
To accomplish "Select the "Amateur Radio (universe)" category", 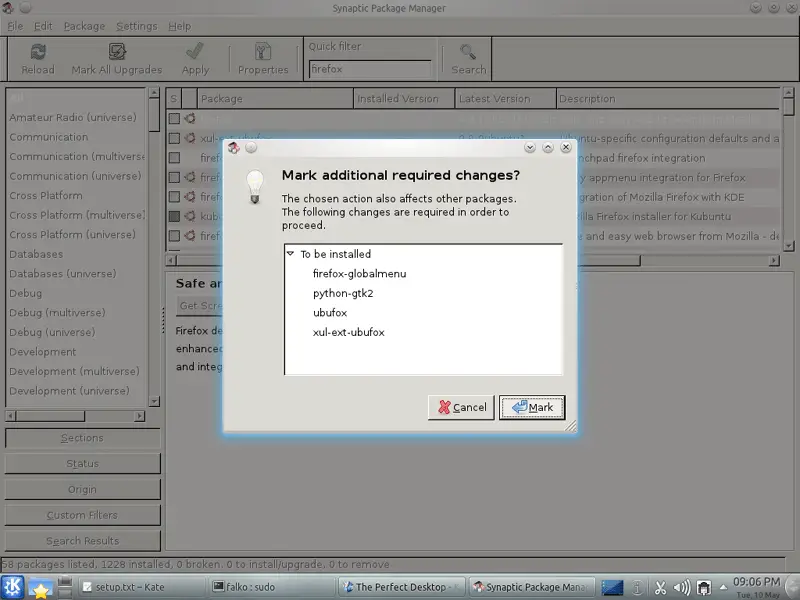I will pos(73,117).
